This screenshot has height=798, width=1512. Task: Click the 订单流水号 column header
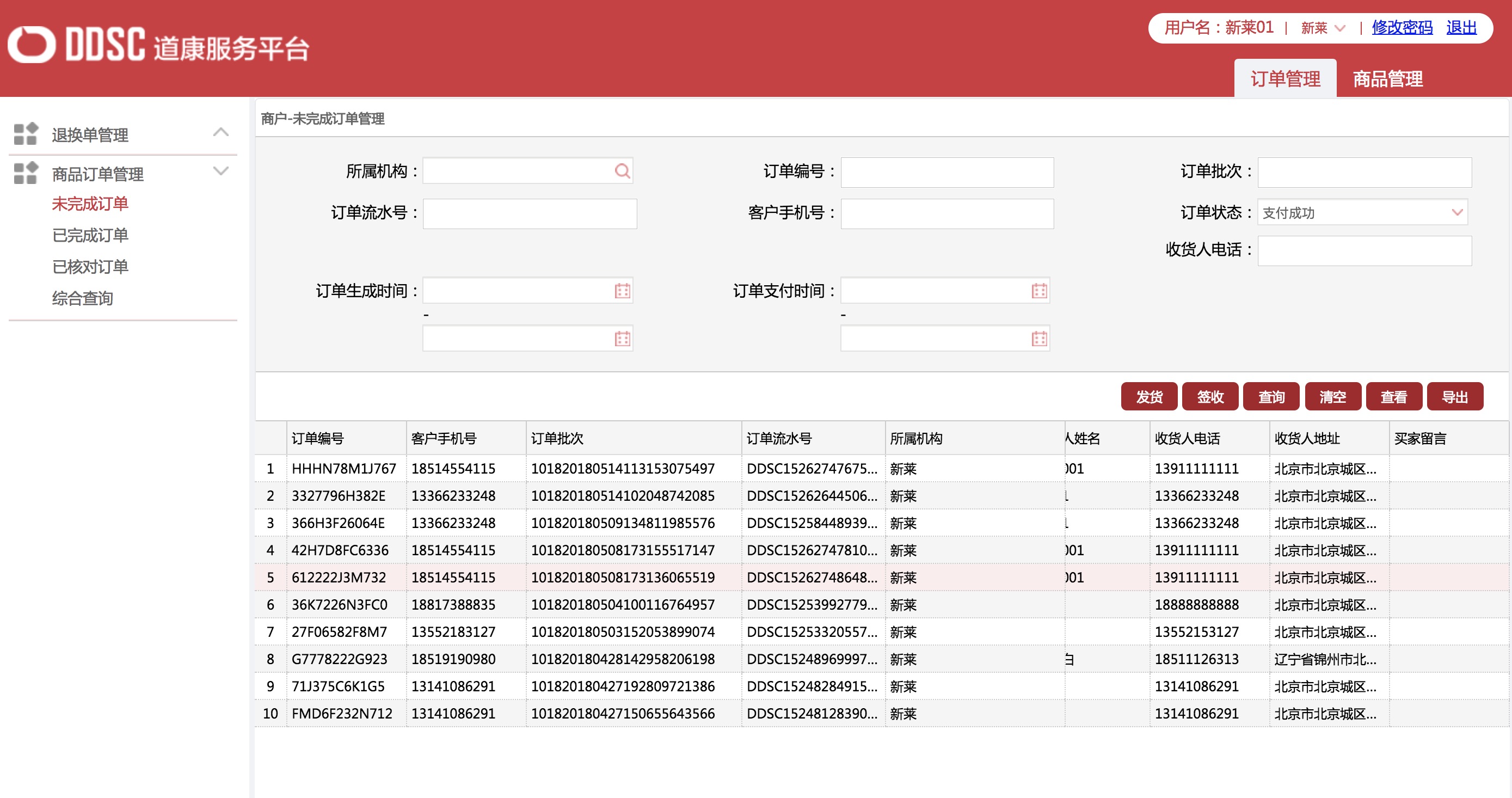814,438
